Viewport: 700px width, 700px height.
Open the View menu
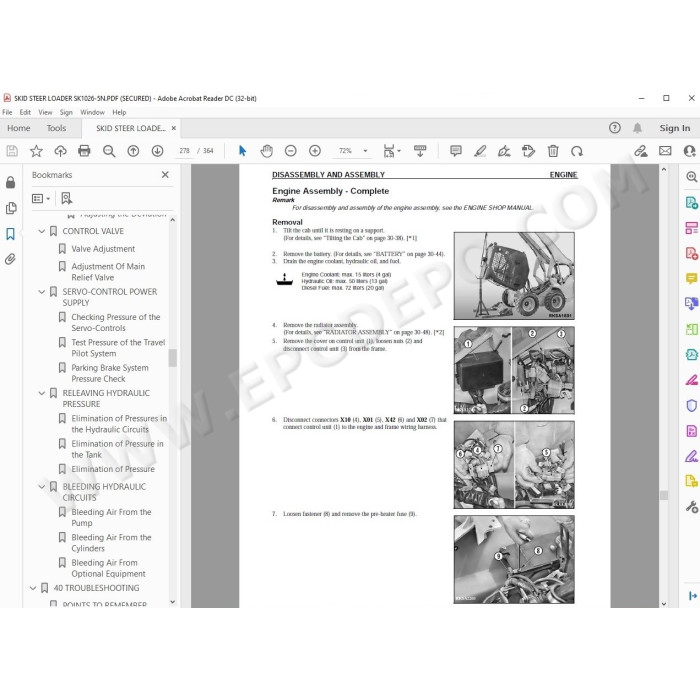(45, 112)
